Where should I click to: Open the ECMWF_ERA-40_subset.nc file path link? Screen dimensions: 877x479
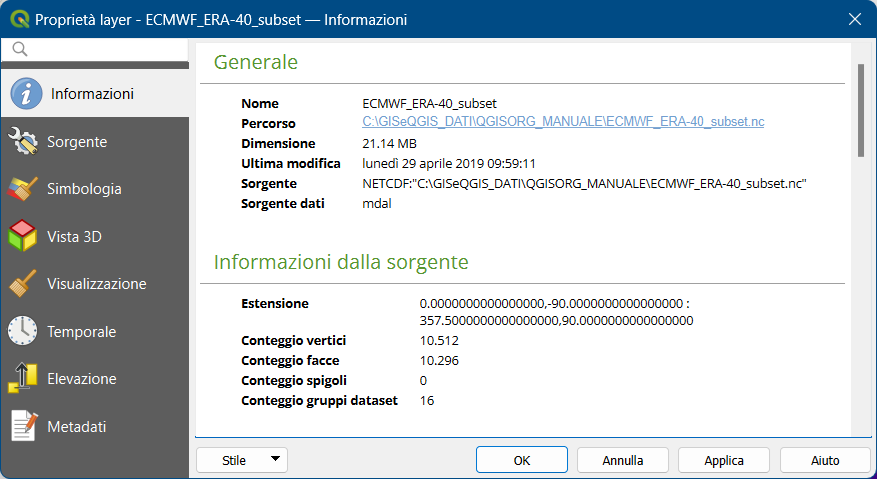click(563, 121)
